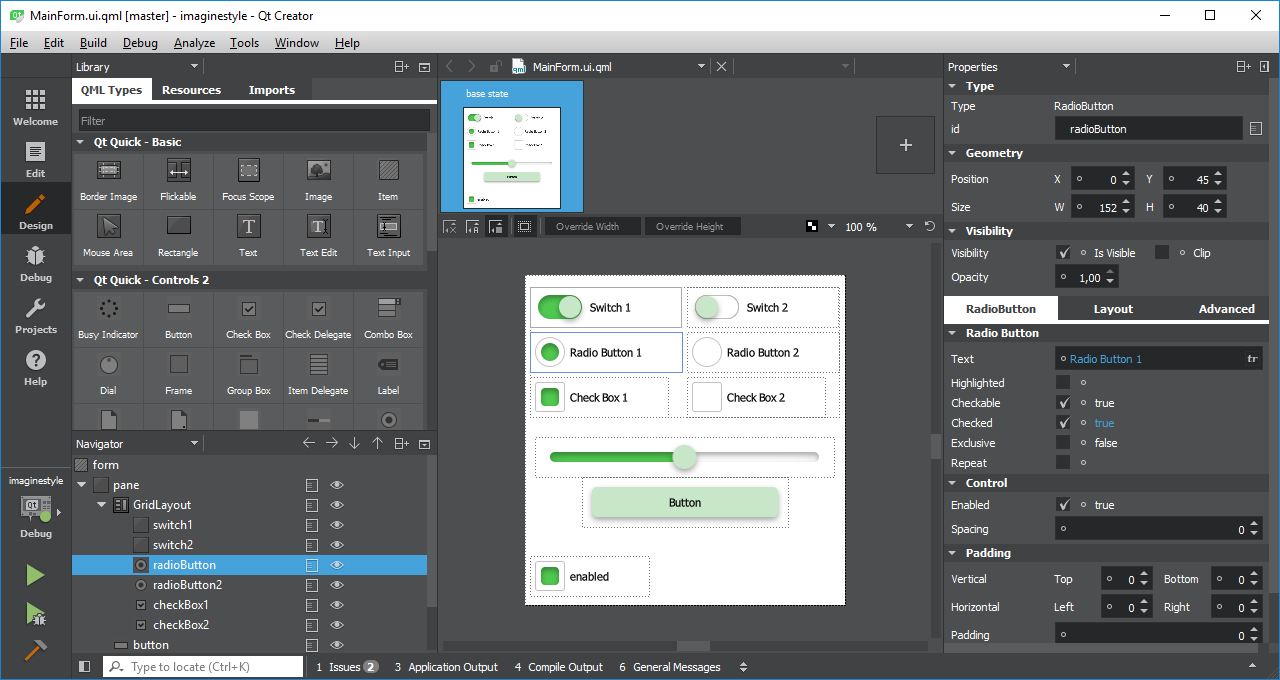This screenshot has width=1280, height=680.
Task: Open the Layout tab in Properties
Action: 1113,309
